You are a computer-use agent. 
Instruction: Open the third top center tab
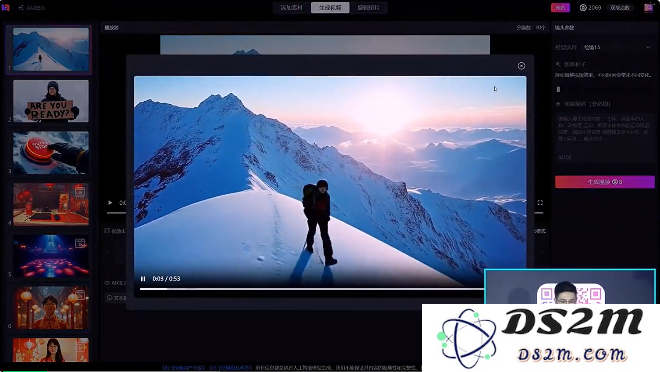point(368,8)
